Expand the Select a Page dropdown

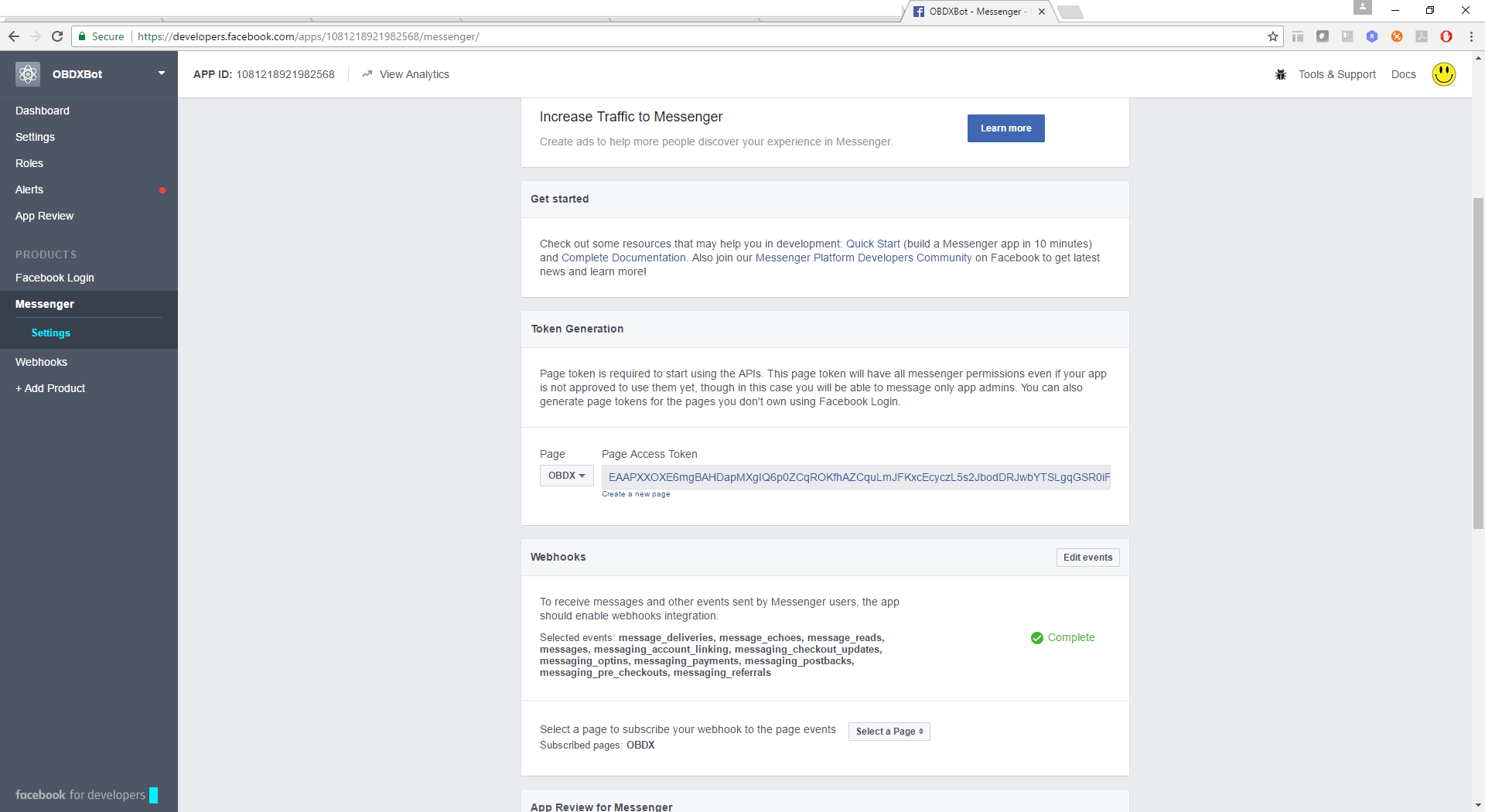[x=889, y=731]
